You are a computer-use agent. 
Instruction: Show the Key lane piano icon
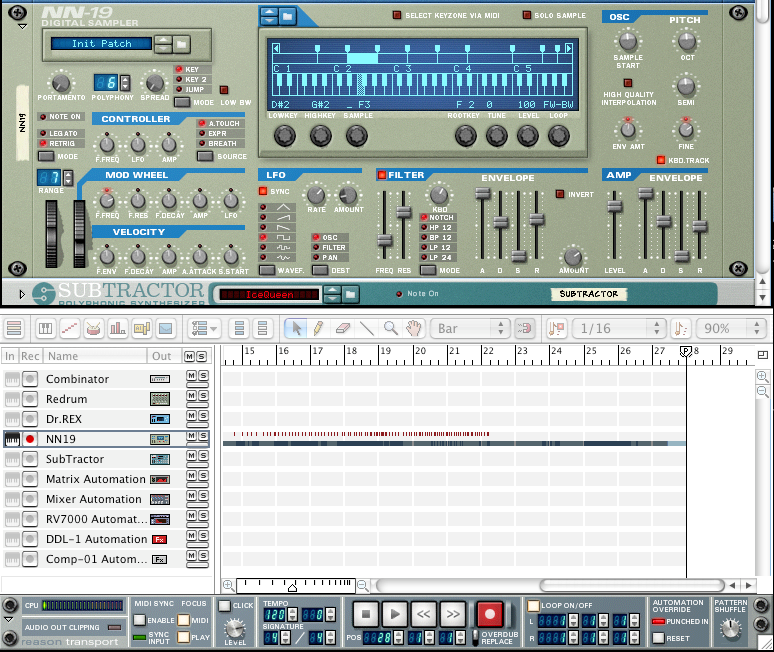45,328
